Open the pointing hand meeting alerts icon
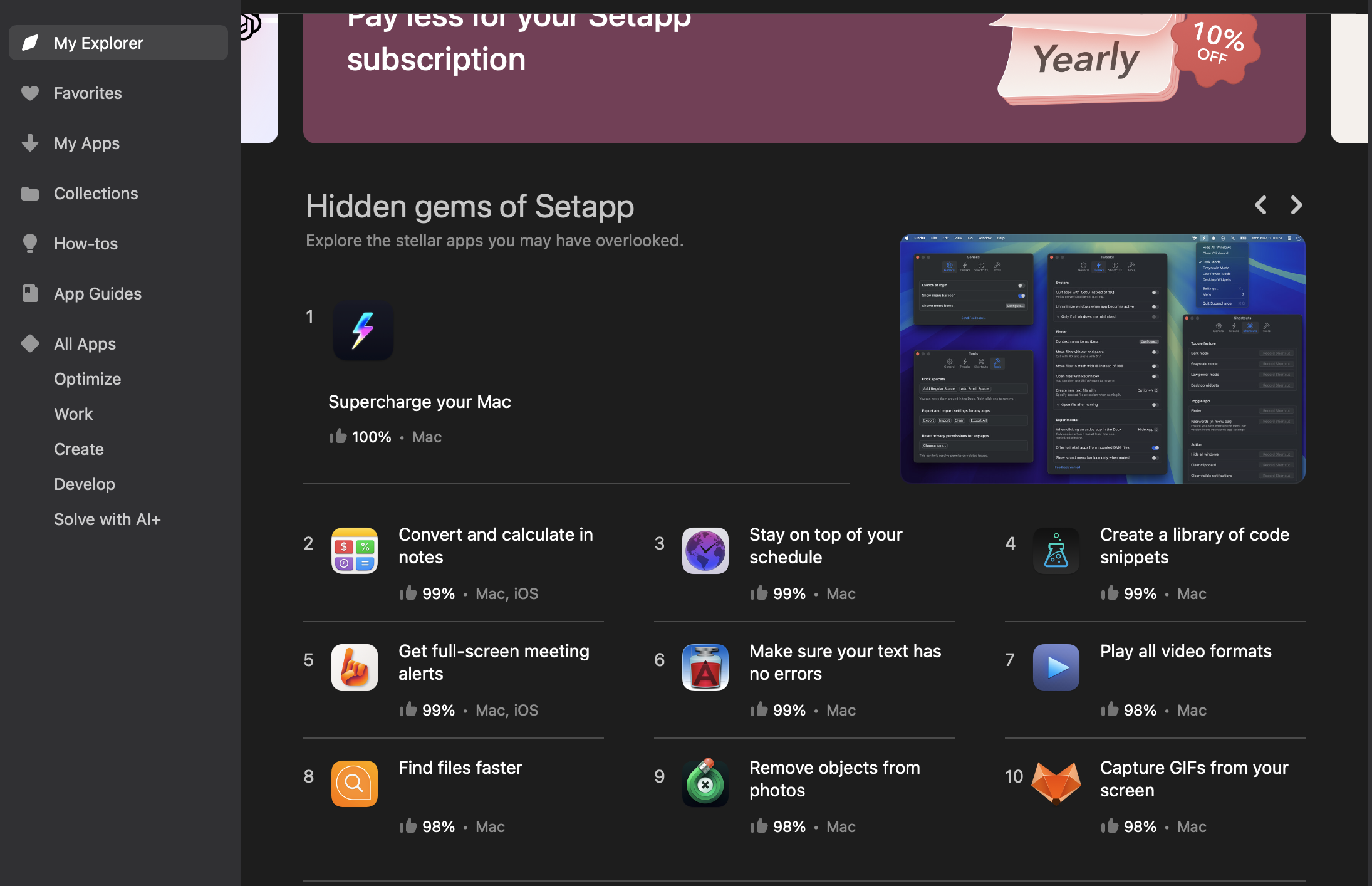1372x886 pixels. tap(354, 667)
